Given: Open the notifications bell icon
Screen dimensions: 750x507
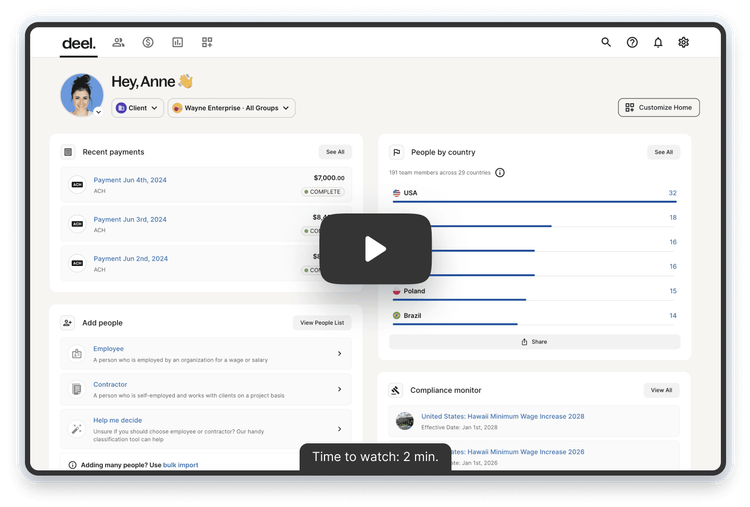Looking at the screenshot, I should pyautogui.click(x=658, y=43).
